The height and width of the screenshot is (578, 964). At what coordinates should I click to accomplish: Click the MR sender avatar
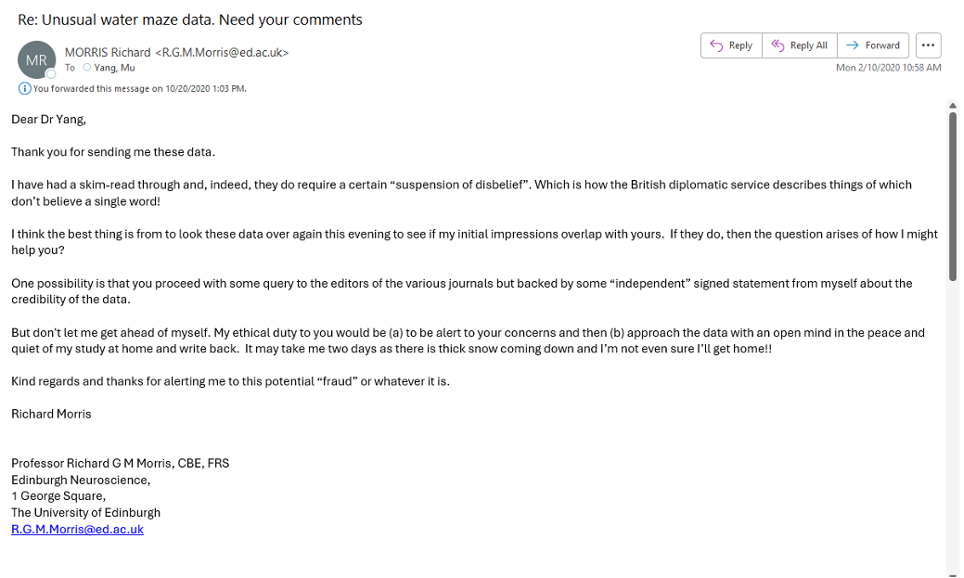point(36,60)
